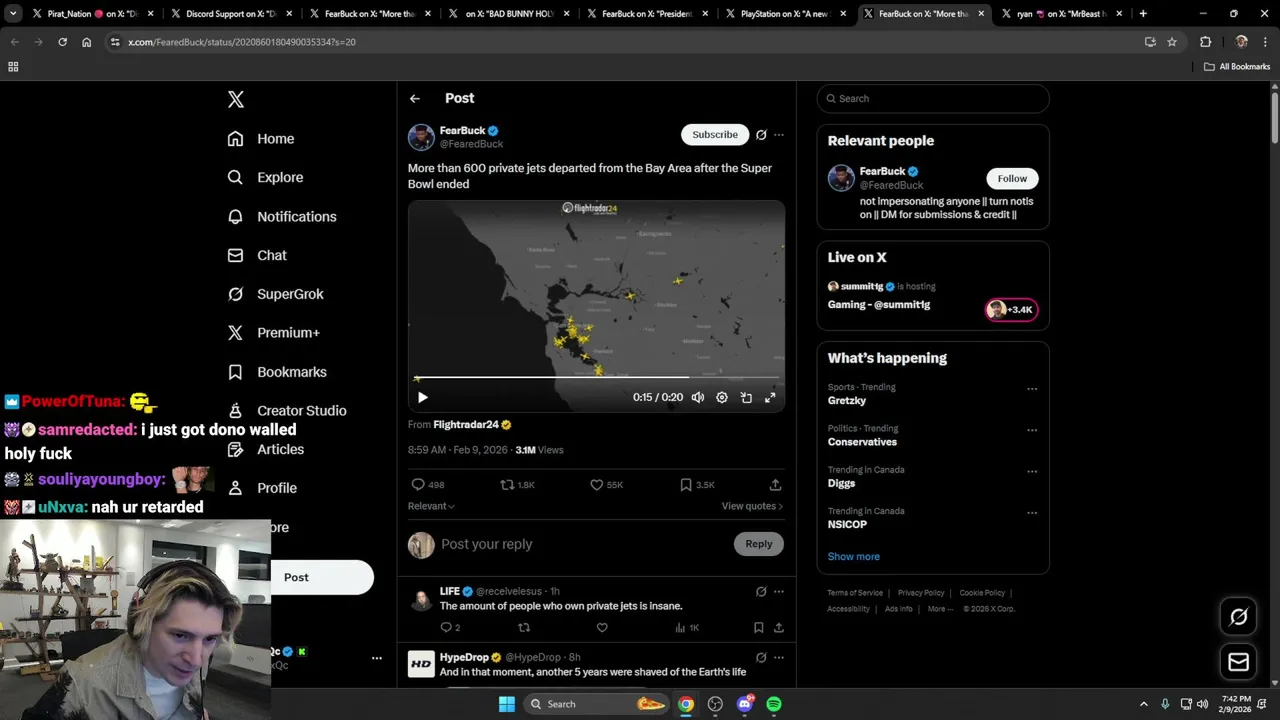Open Profile in the sidebar
The height and width of the screenshot is (720, 1280).
[262, 488]
